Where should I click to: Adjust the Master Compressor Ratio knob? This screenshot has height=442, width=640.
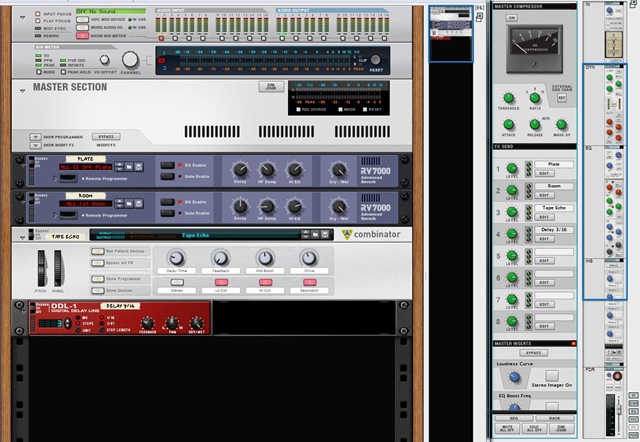(535, 98)
